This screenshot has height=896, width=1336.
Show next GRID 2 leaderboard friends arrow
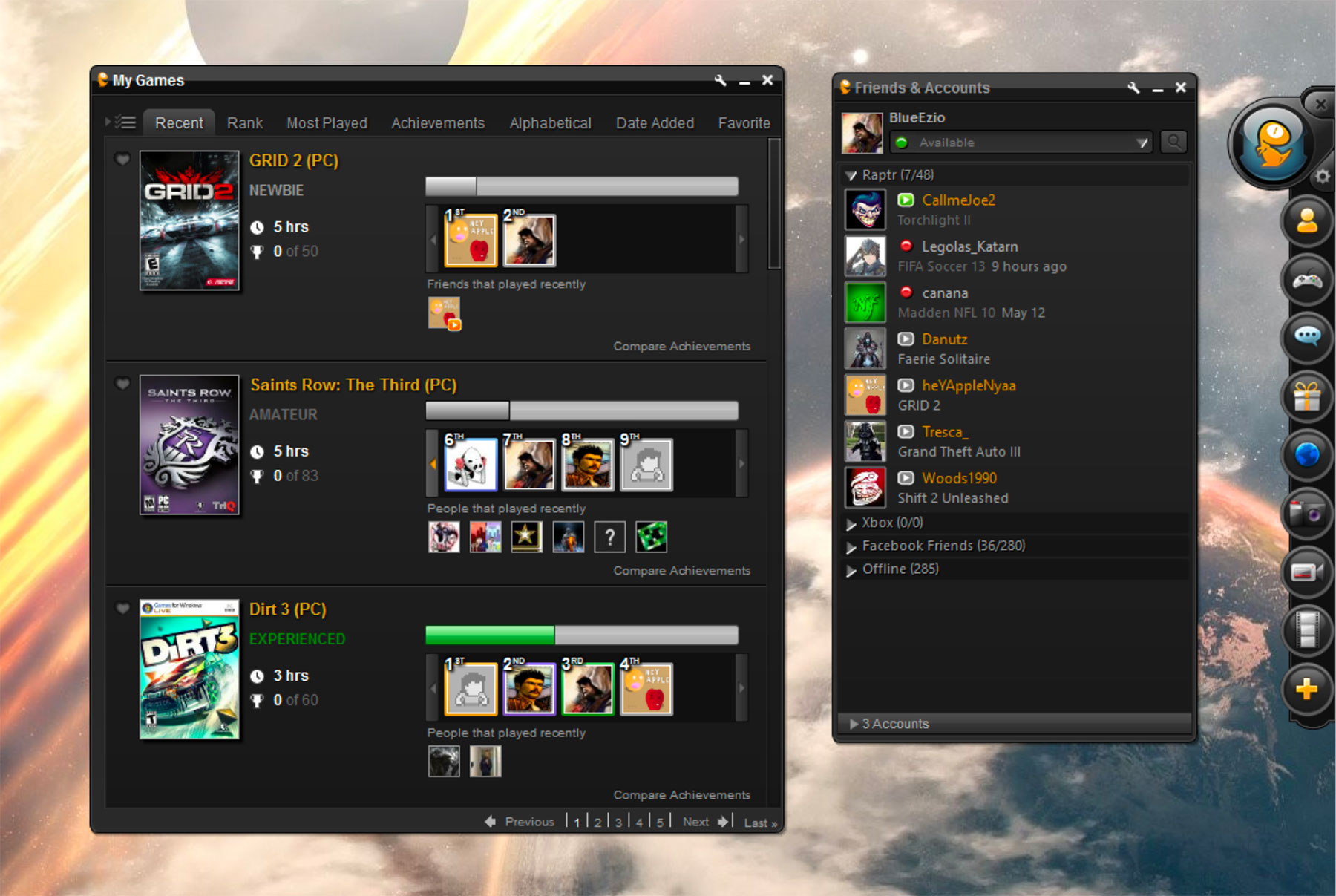click(741, 239)
